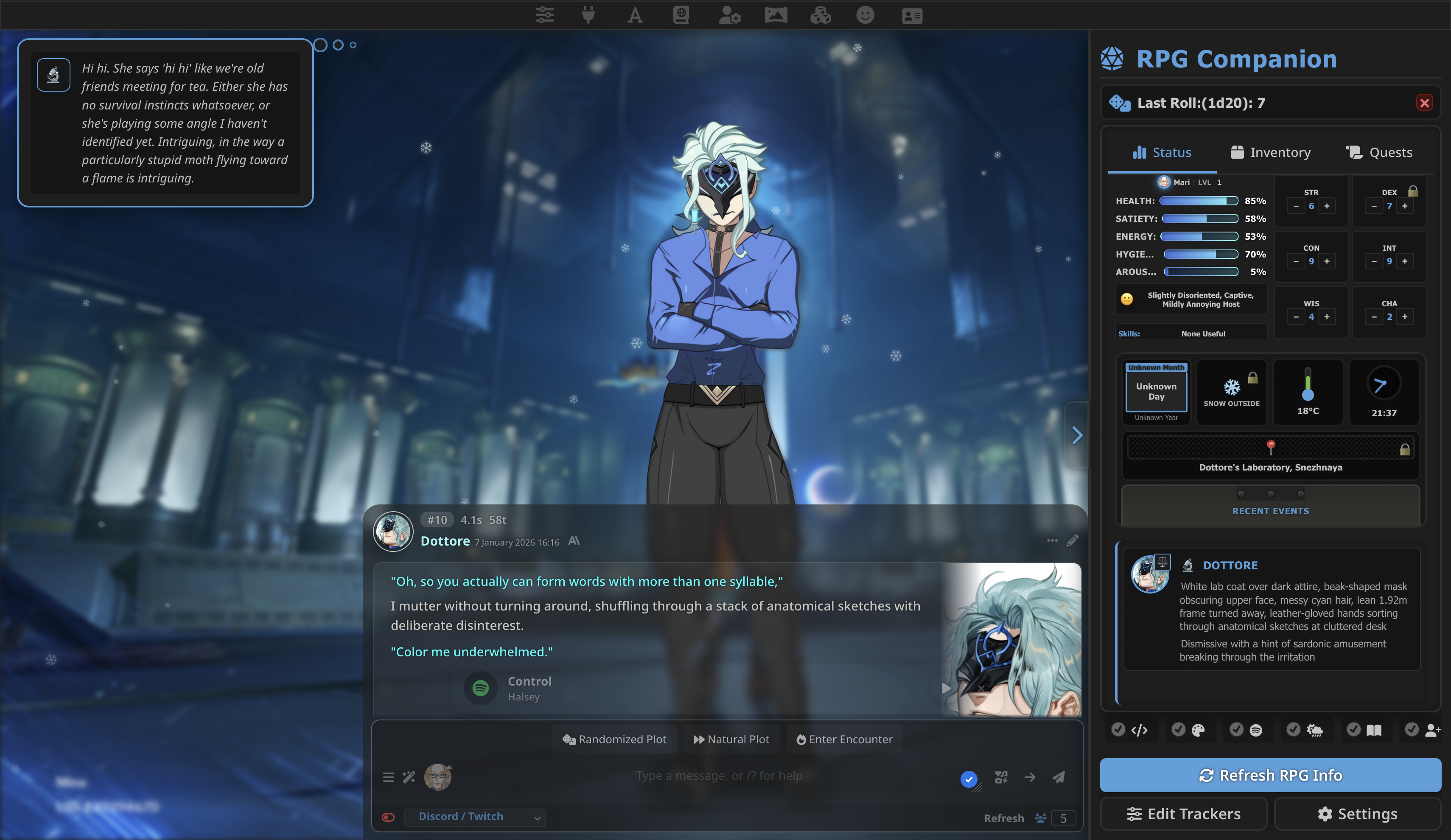Edit message with pencil icon
1451x840 pixels.
click(x=1072, y=540)
